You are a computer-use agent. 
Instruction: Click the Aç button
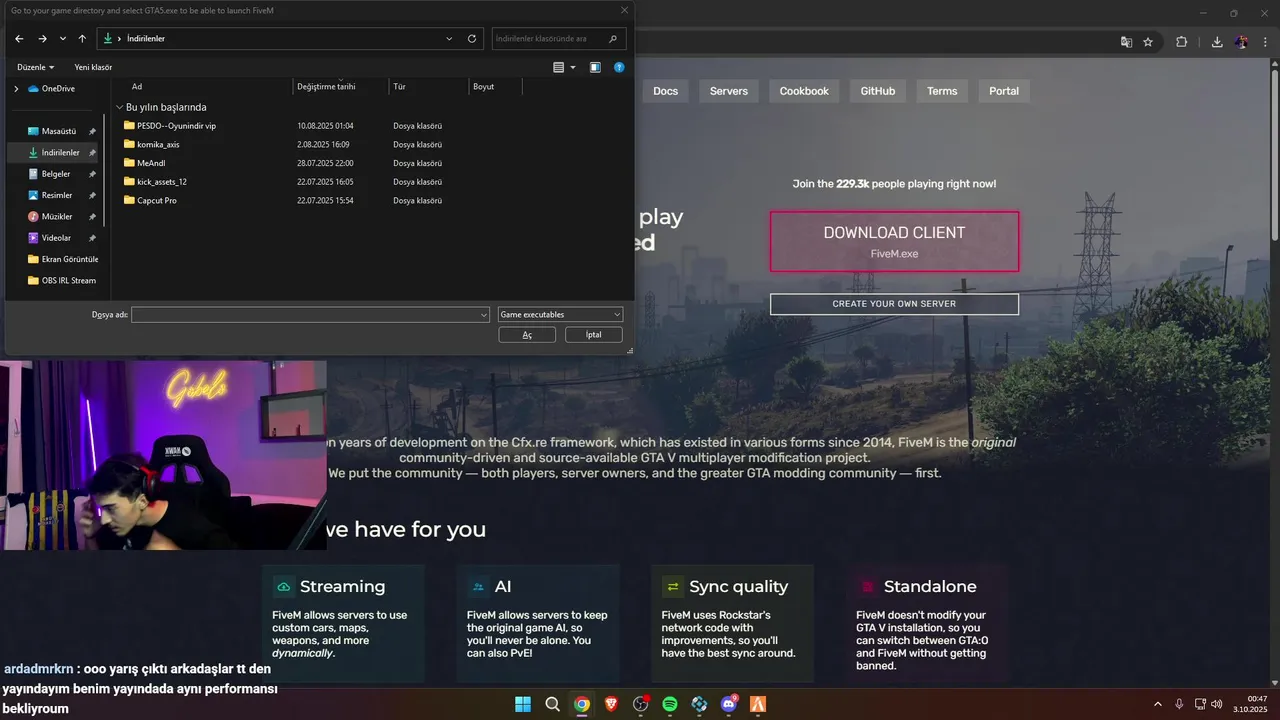(x=527, y=335)
